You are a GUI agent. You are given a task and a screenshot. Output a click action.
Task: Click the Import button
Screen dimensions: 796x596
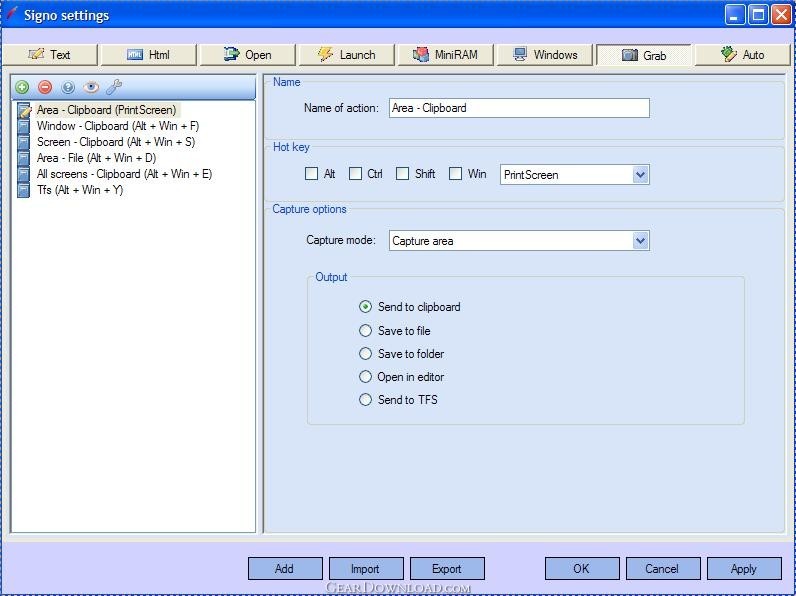click(x=366, y=569)
